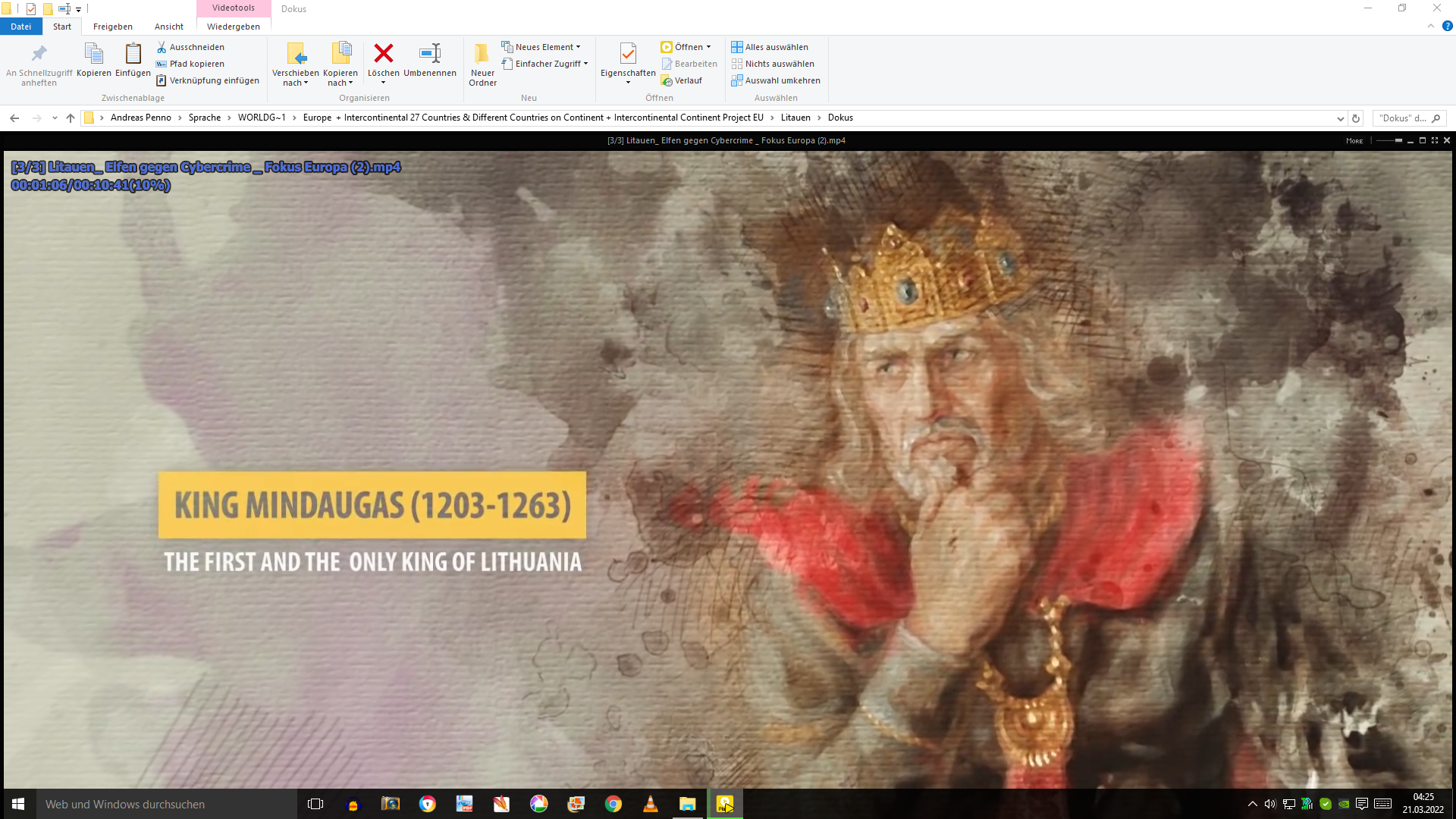This screenshot has height=819, width=1456.
Task: Open the system volume speaker icon
Action: coord(1270,804)
